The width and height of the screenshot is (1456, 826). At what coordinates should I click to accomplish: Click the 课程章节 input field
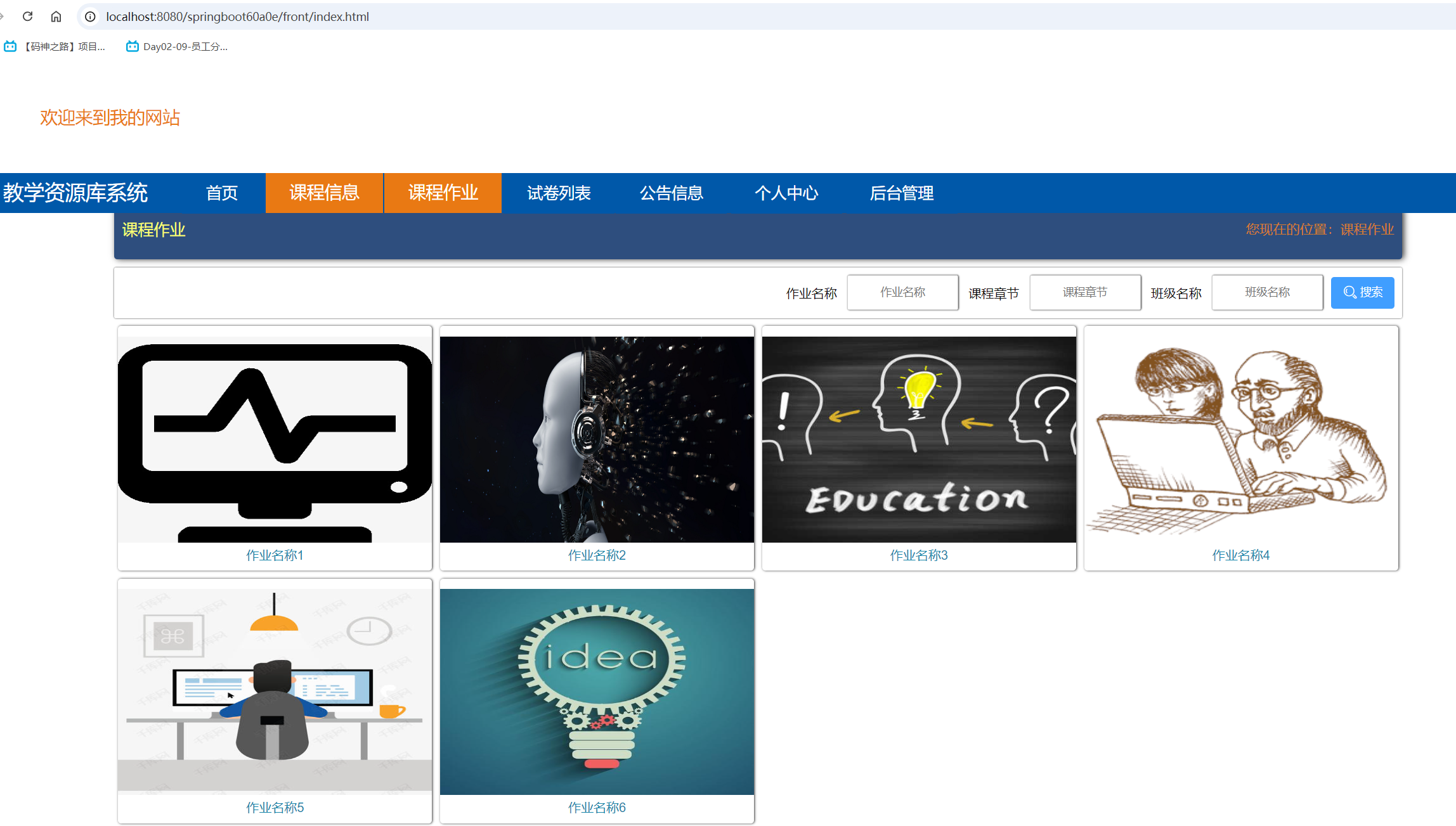1084,292
